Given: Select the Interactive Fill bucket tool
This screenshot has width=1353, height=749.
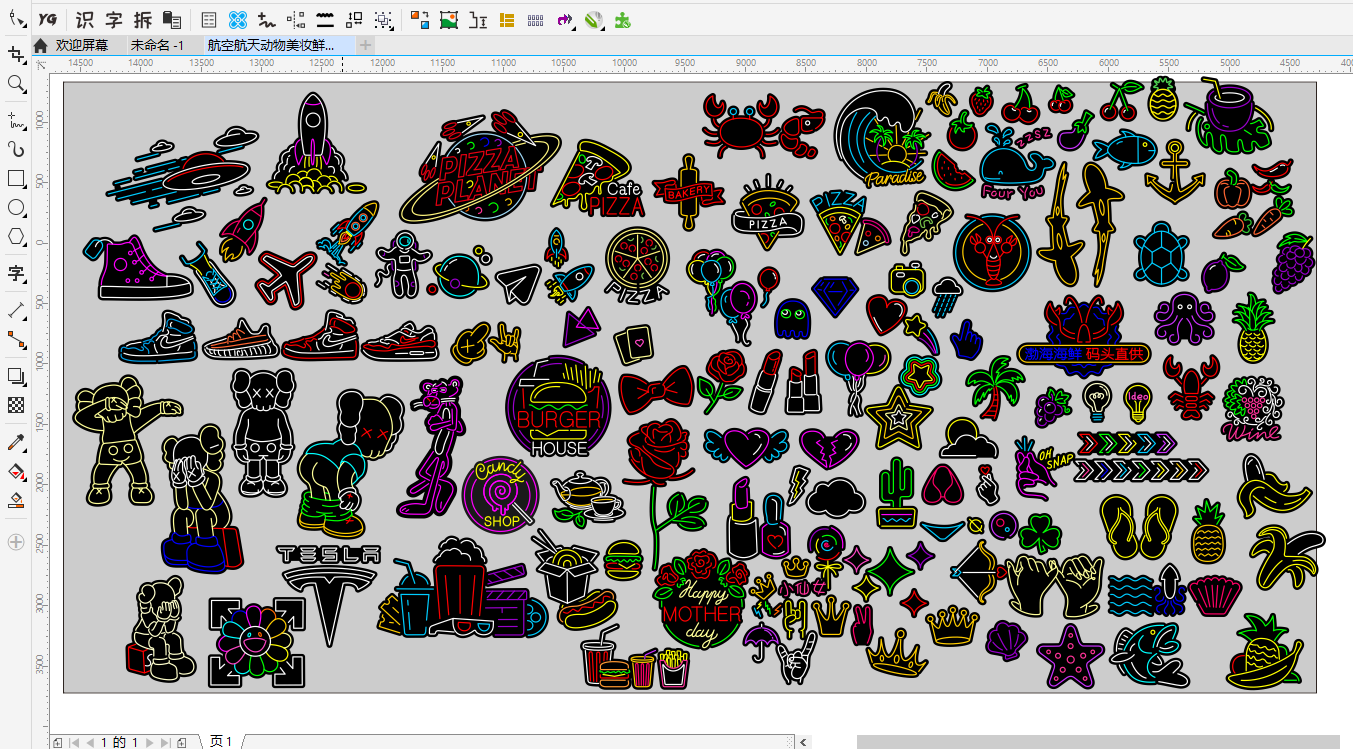Looking at the screenshot, I should (15, 470).
